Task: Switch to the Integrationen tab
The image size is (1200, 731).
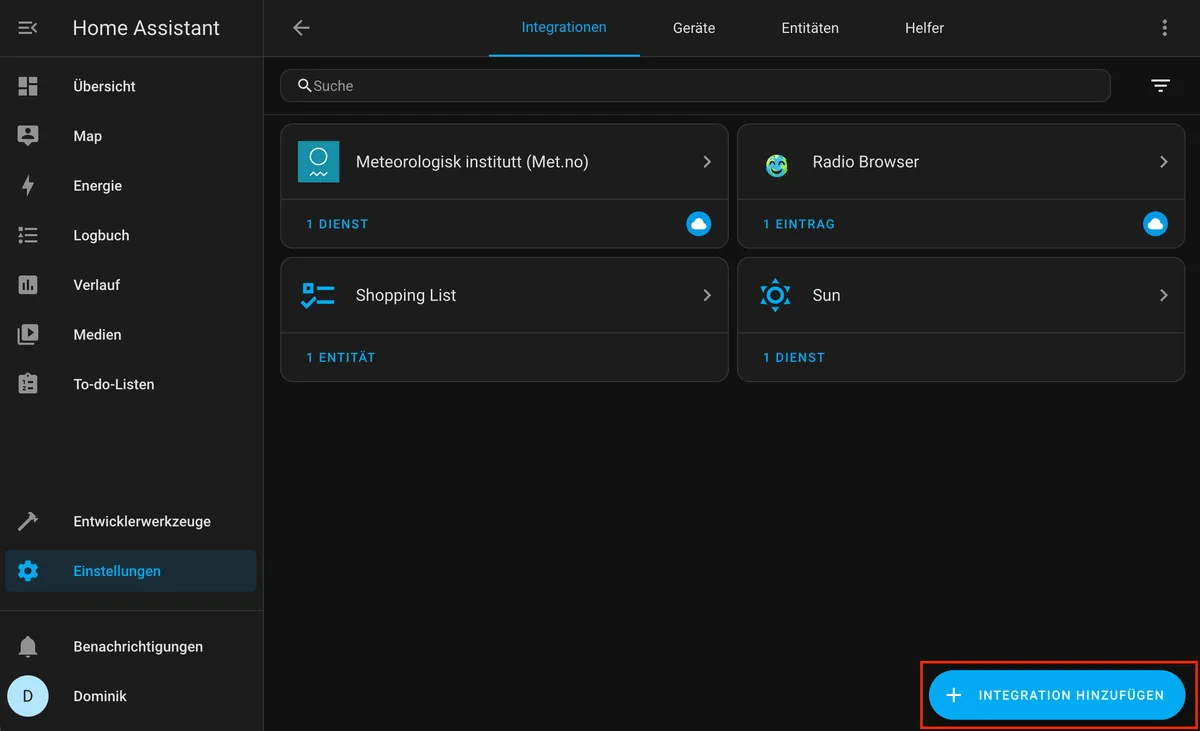Action: point(564,28)
